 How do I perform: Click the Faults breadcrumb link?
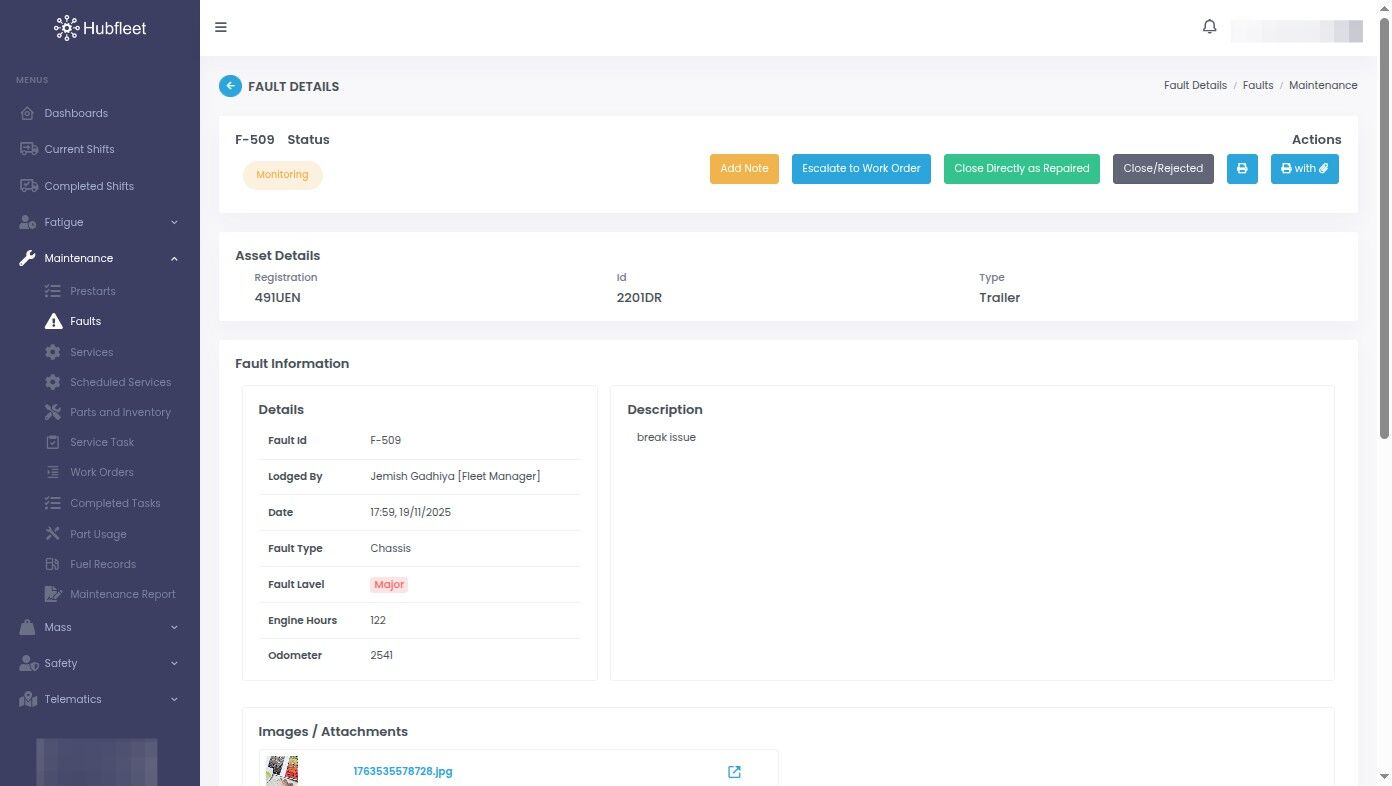tap(1258, 85)
